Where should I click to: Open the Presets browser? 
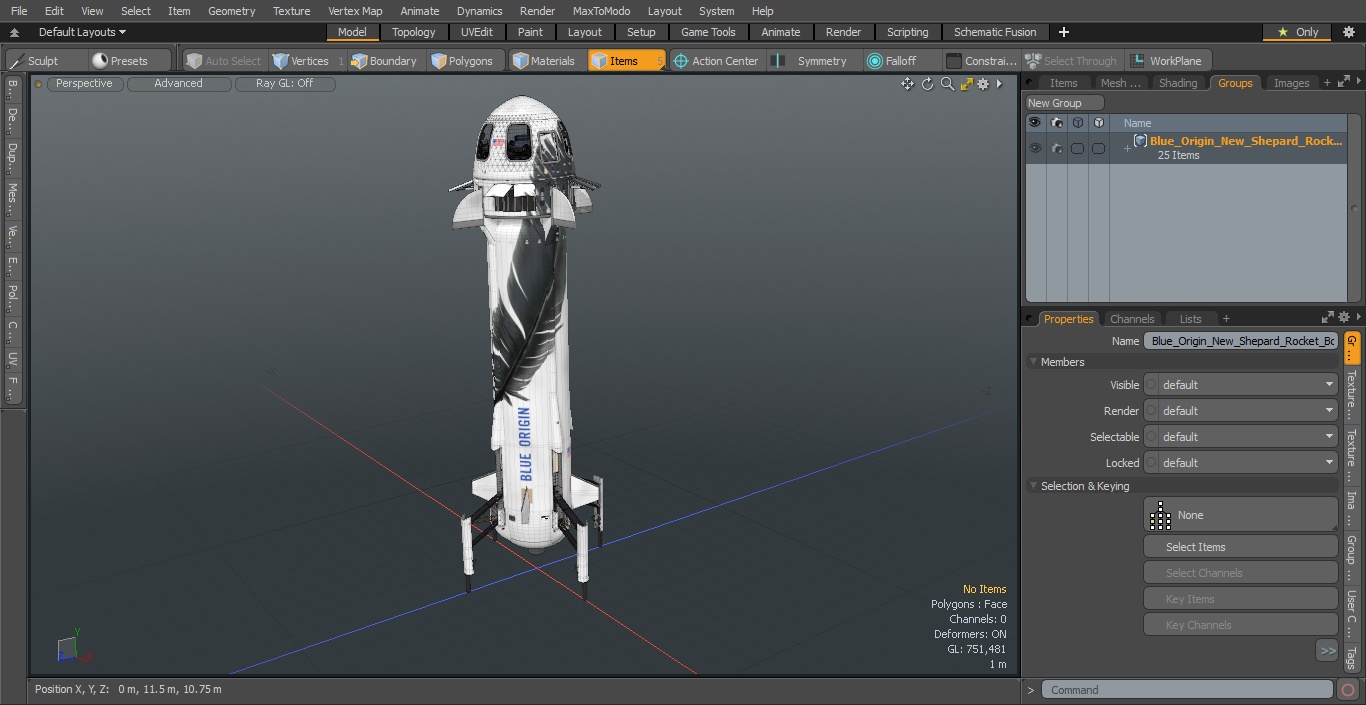pos(120,61)
